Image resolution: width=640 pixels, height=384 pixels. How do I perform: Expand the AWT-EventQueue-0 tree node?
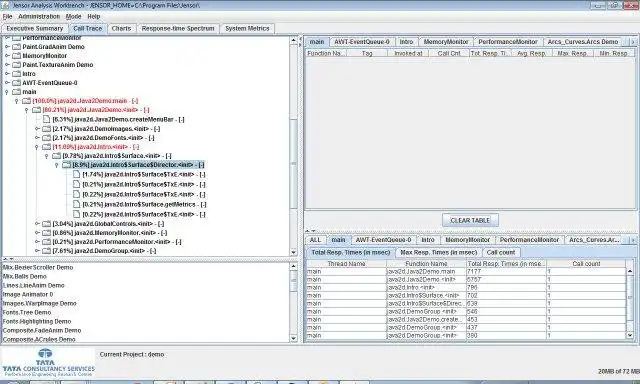click(7, 83)
